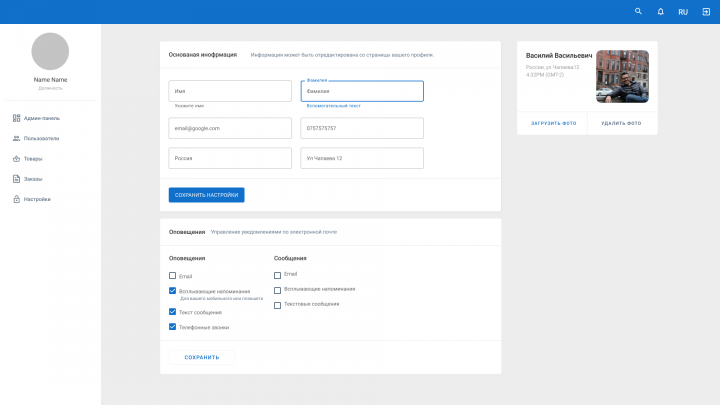This screenshot has height=405, width=720.
Task: Uncheck Телефонные звонки checkbox
Action: (173, 327)
